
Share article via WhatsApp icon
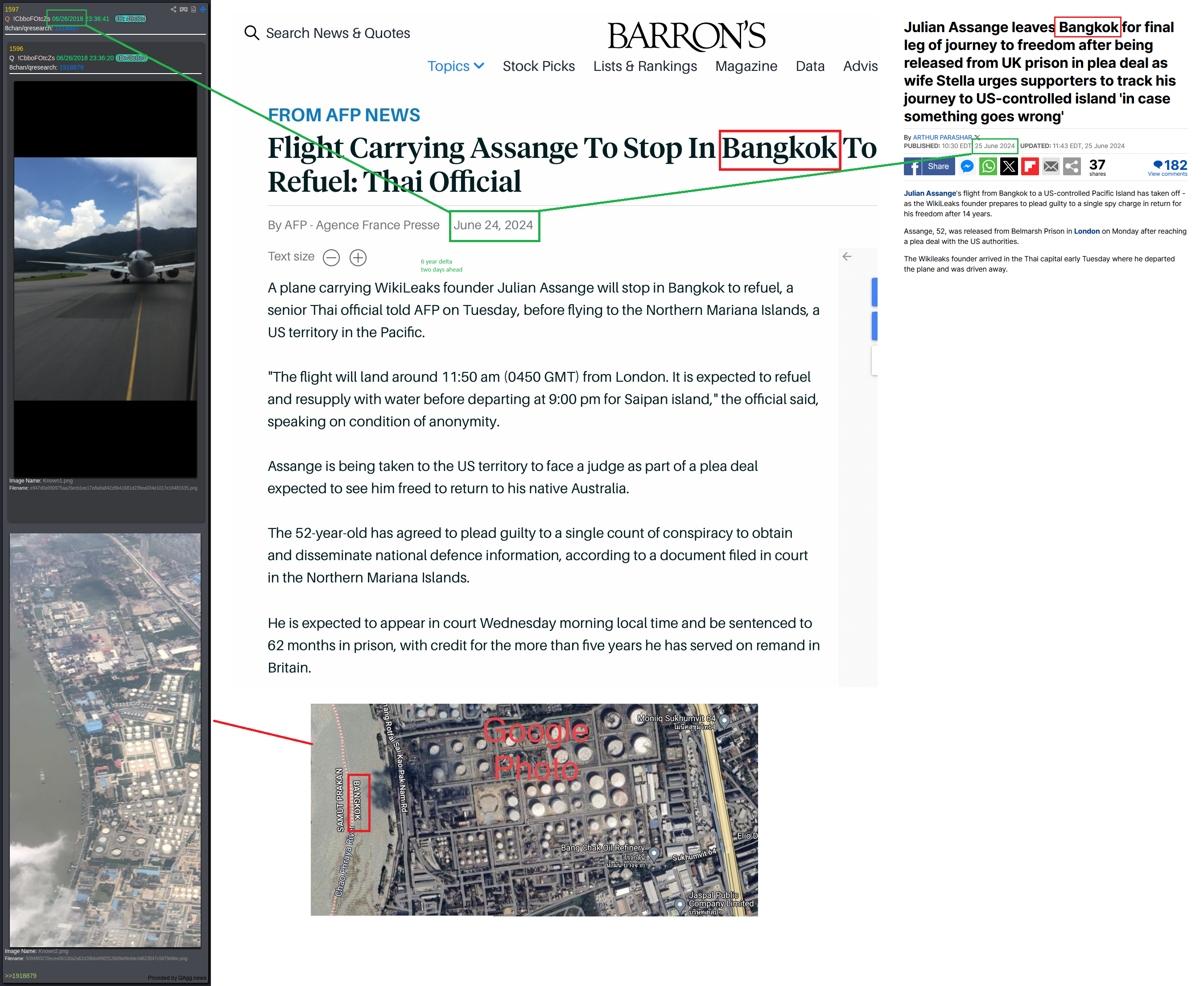[x=988, y=166]
